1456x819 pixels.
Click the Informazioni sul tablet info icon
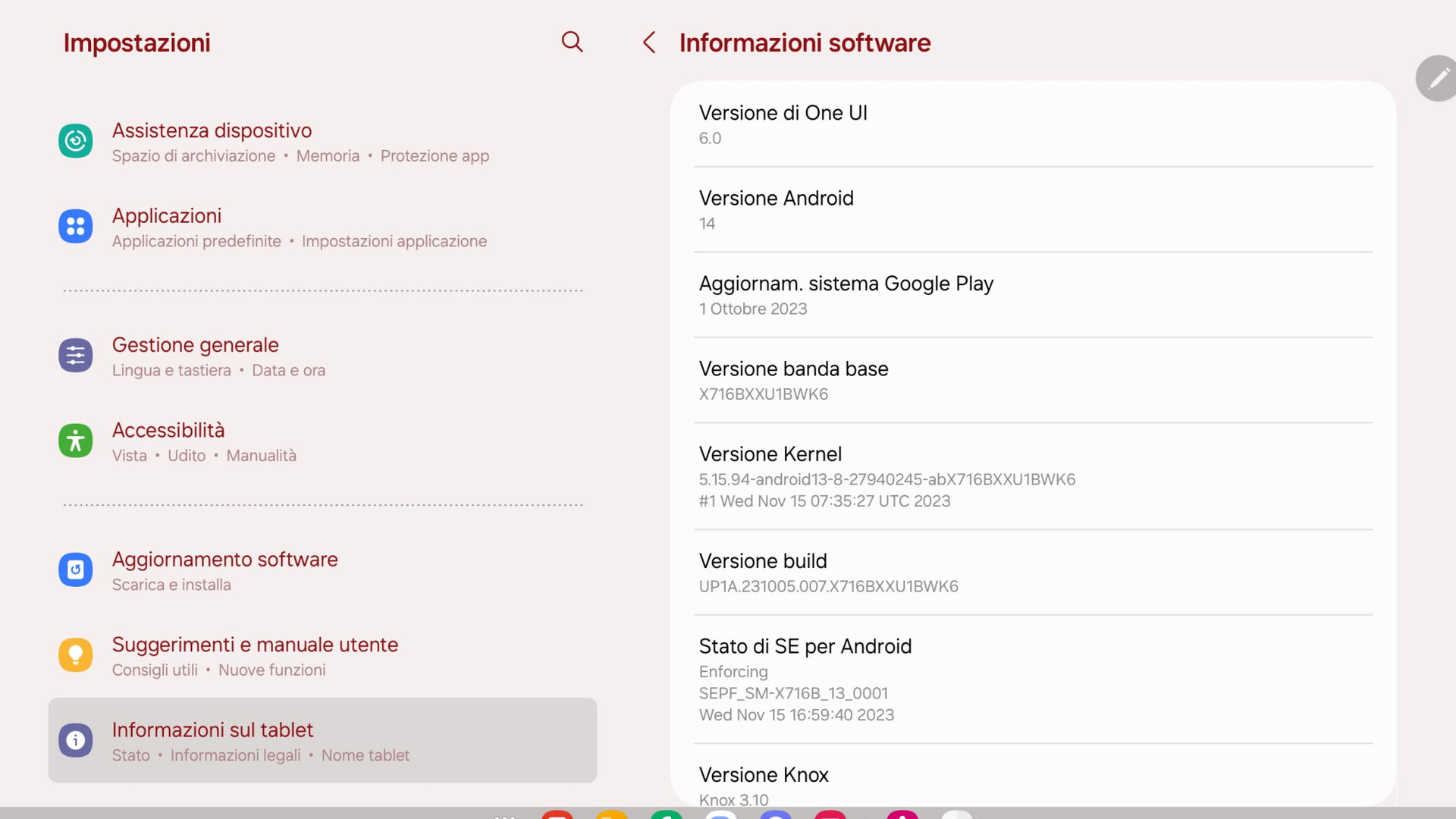pos(76,740)
